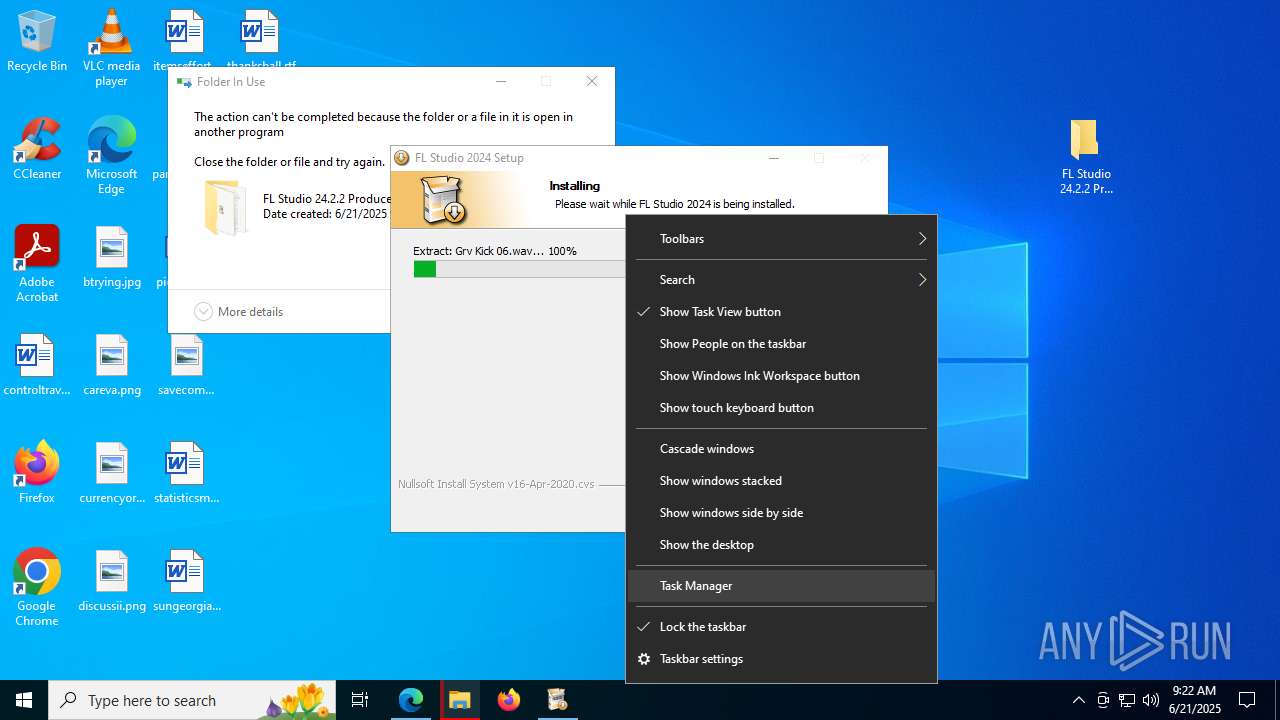Toggle Show Task View button option
The width and height of the screenshot is (1280, 720).
pyautogui.click(x=781, y=312)
